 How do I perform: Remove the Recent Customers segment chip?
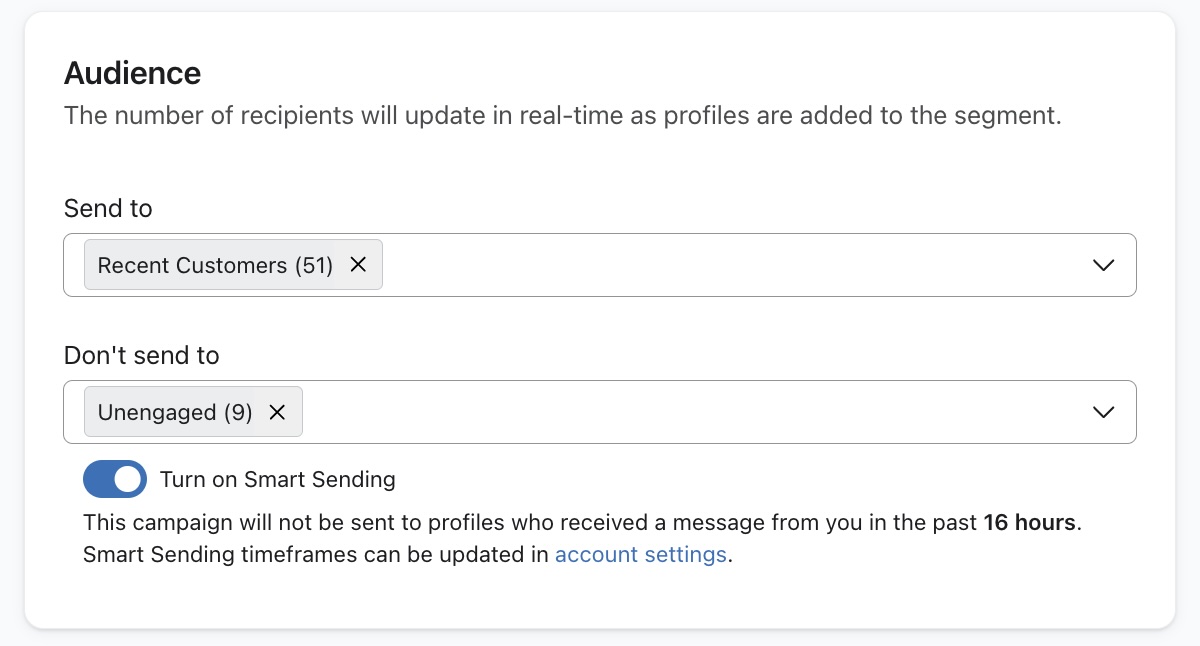click(x=358, y=265)
